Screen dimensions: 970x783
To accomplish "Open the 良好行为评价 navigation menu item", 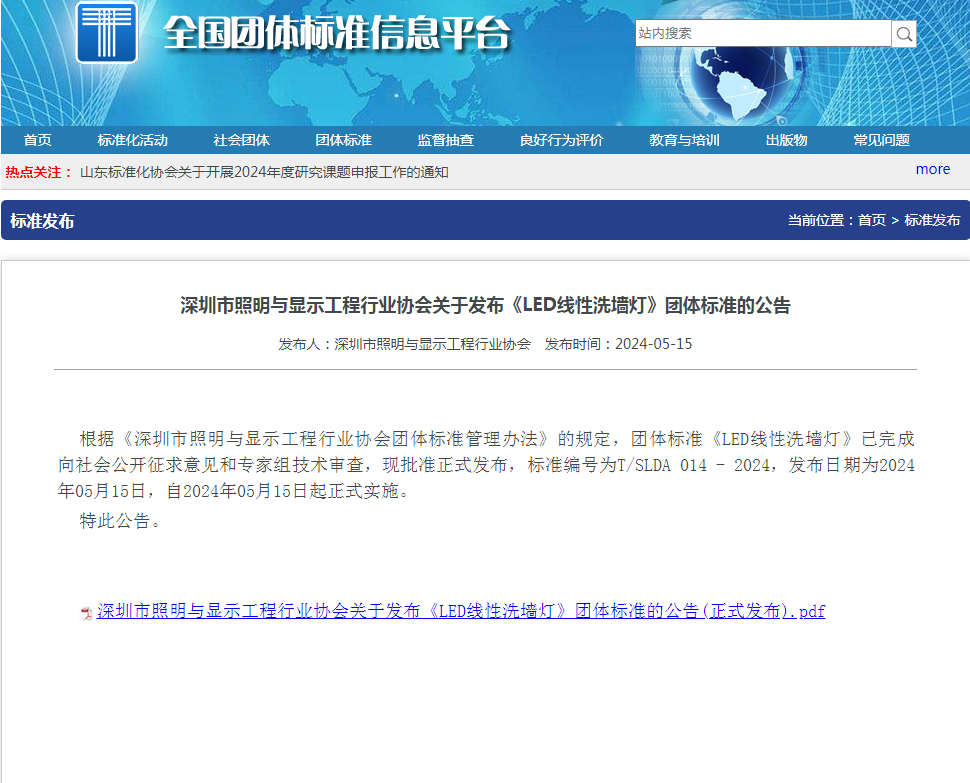I will (561, 140).
